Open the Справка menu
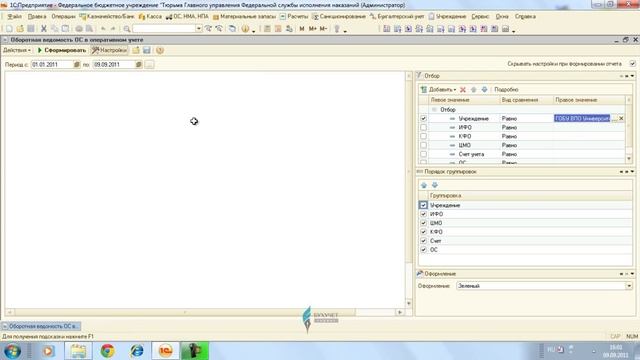Screen dimensions: 640x360 pos(525,17)
